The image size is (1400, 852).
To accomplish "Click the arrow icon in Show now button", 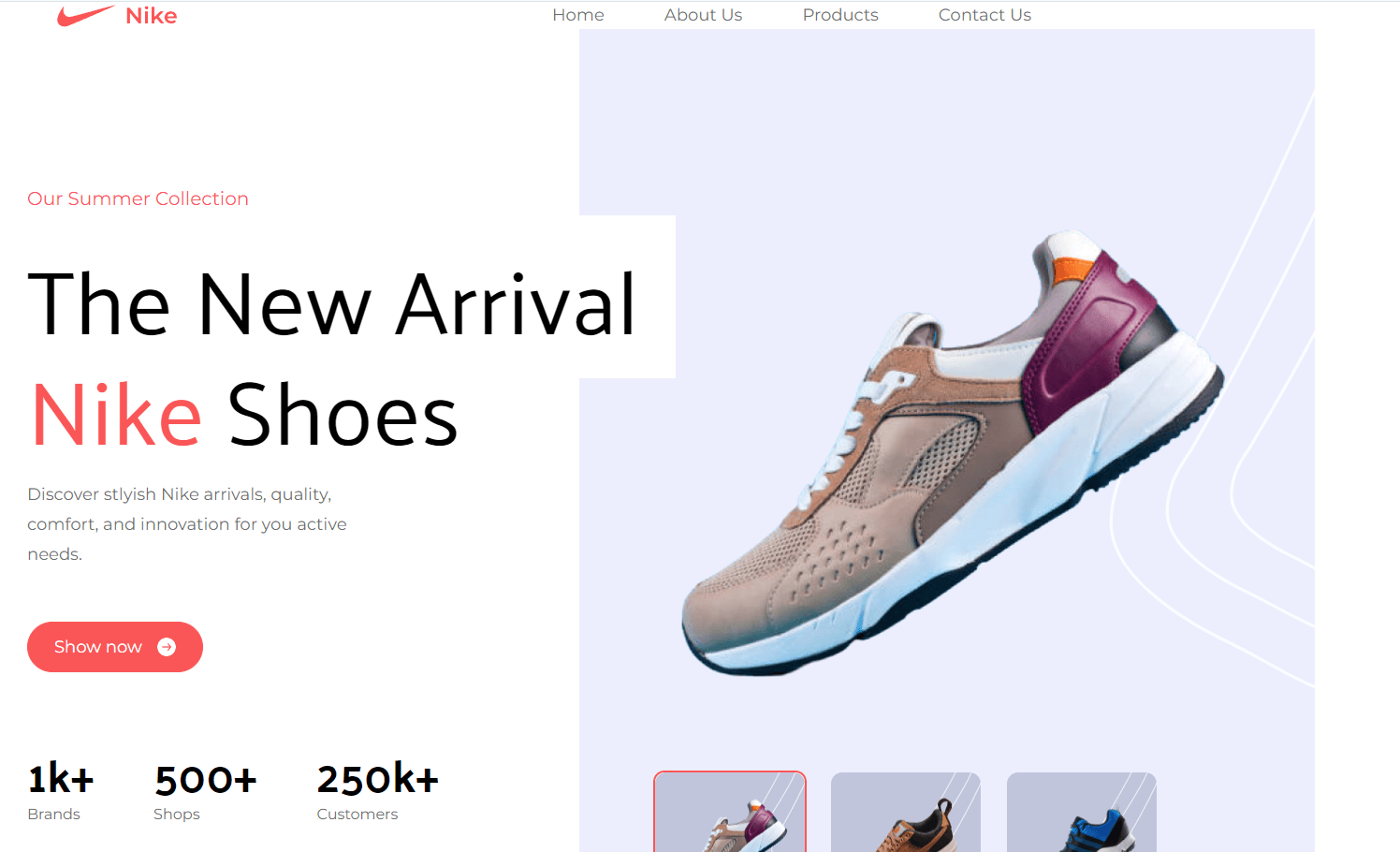I will click(167, 647).
